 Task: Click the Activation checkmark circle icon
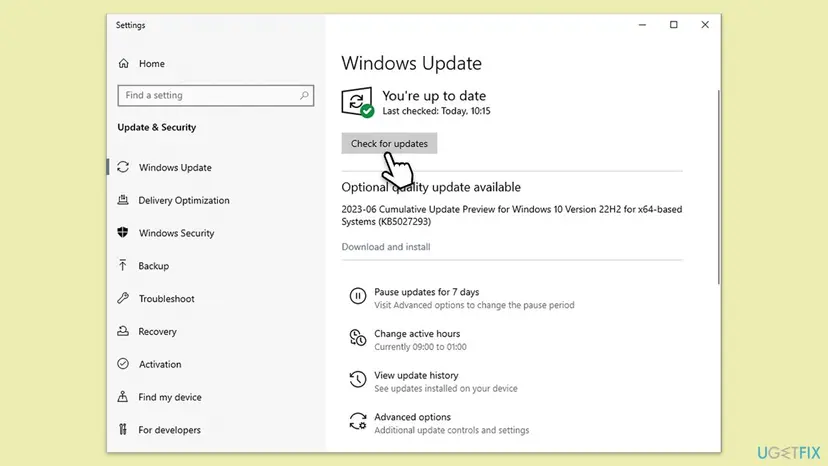[x=123, y=364]
